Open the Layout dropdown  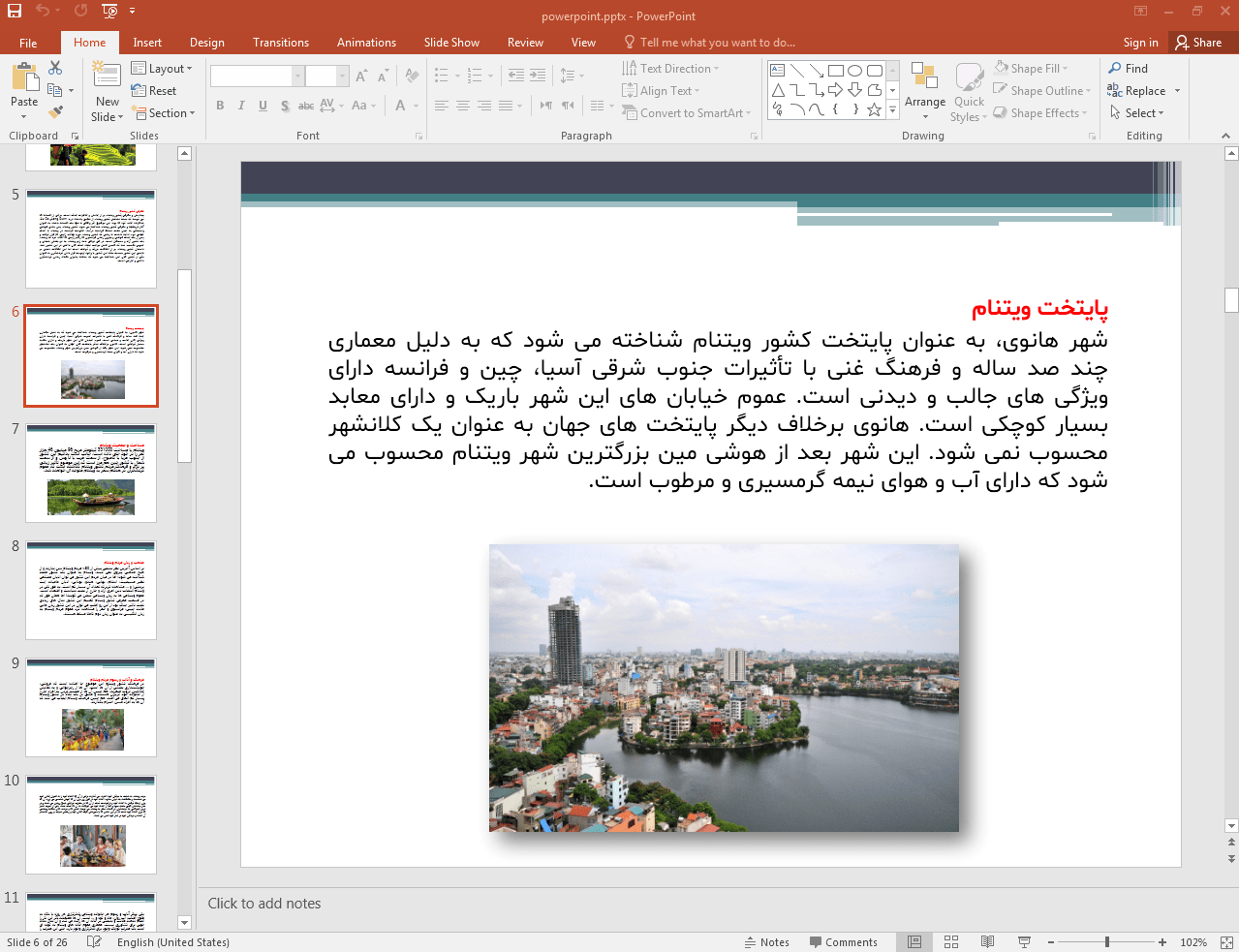(x=163, y=68)
